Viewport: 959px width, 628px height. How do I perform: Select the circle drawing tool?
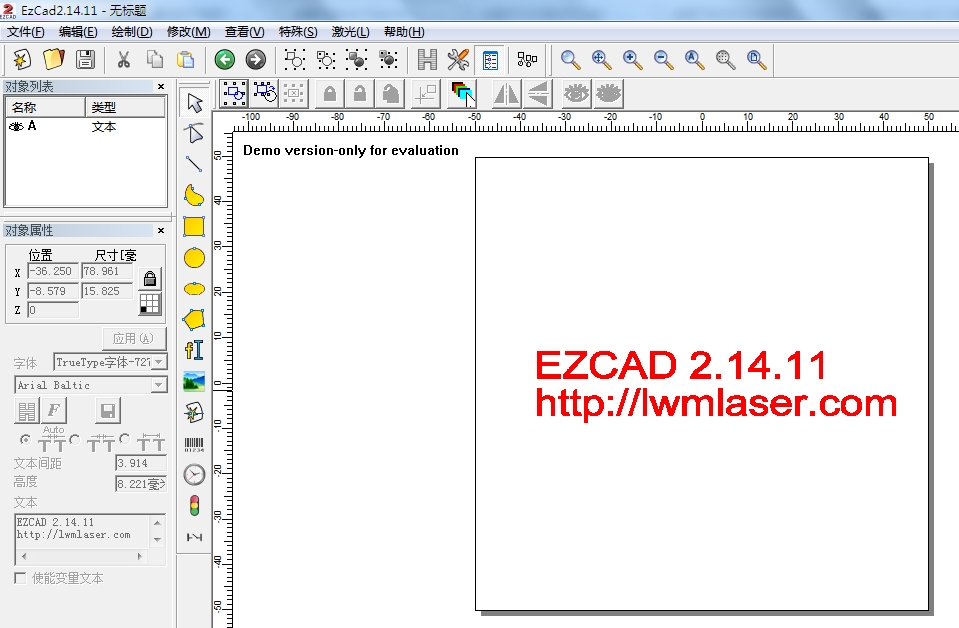[194, 257]
